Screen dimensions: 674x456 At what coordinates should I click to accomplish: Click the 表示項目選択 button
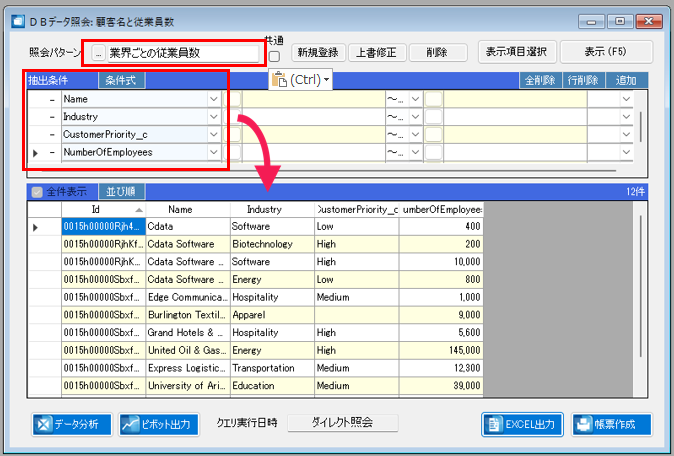click(x=517, y=52)
